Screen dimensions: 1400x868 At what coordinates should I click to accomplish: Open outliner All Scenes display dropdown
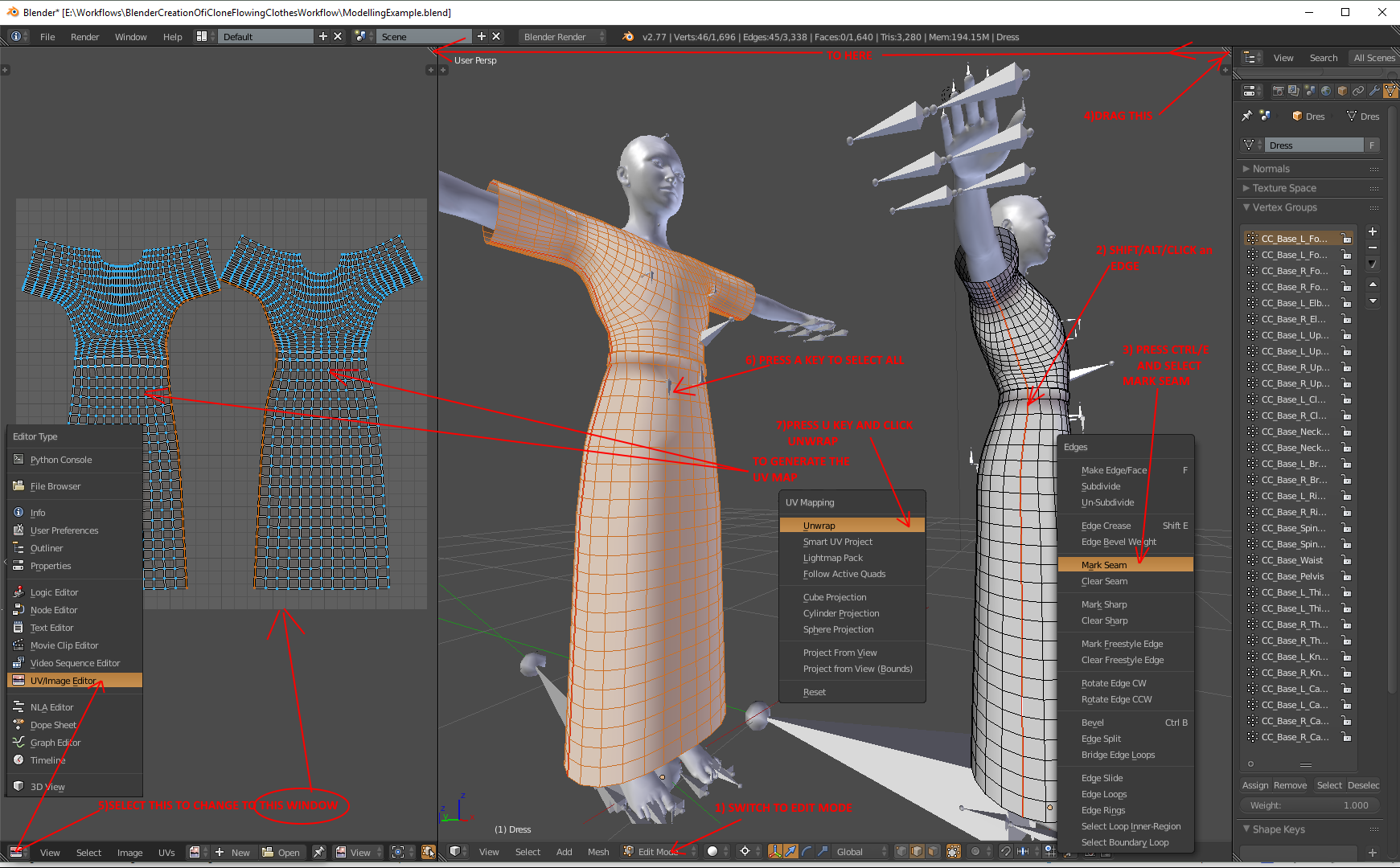pos(1374,57)
